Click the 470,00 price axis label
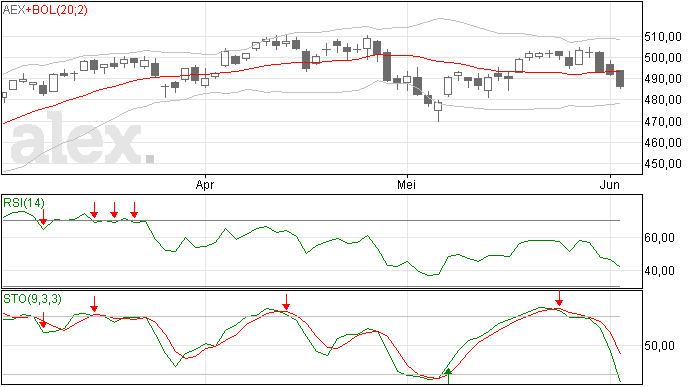The height and width of the screenshot is (387, 690). (x=663, y=122)
